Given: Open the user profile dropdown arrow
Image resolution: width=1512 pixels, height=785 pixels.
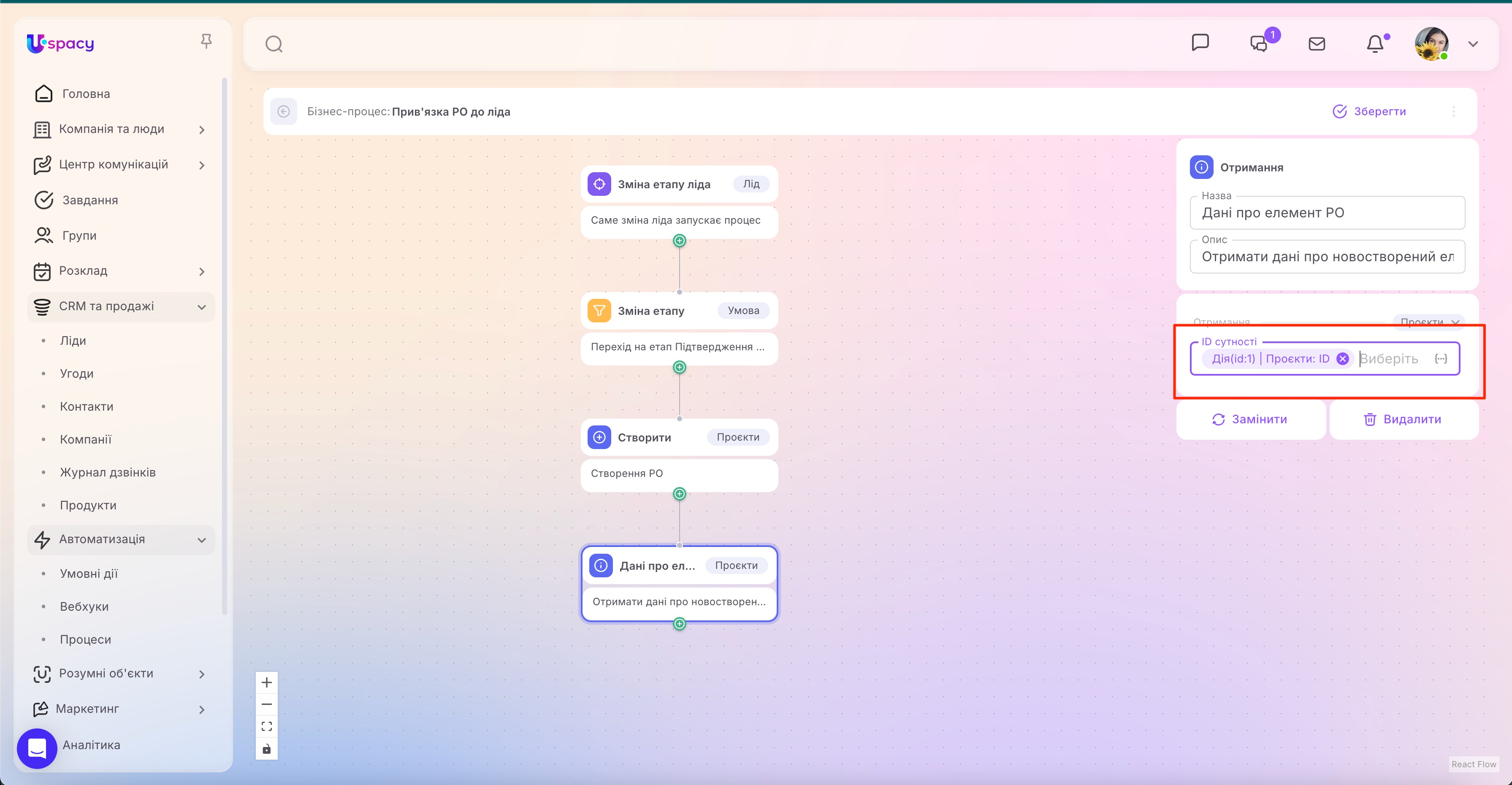Looking at the screenshot, I should point(1473,44).
